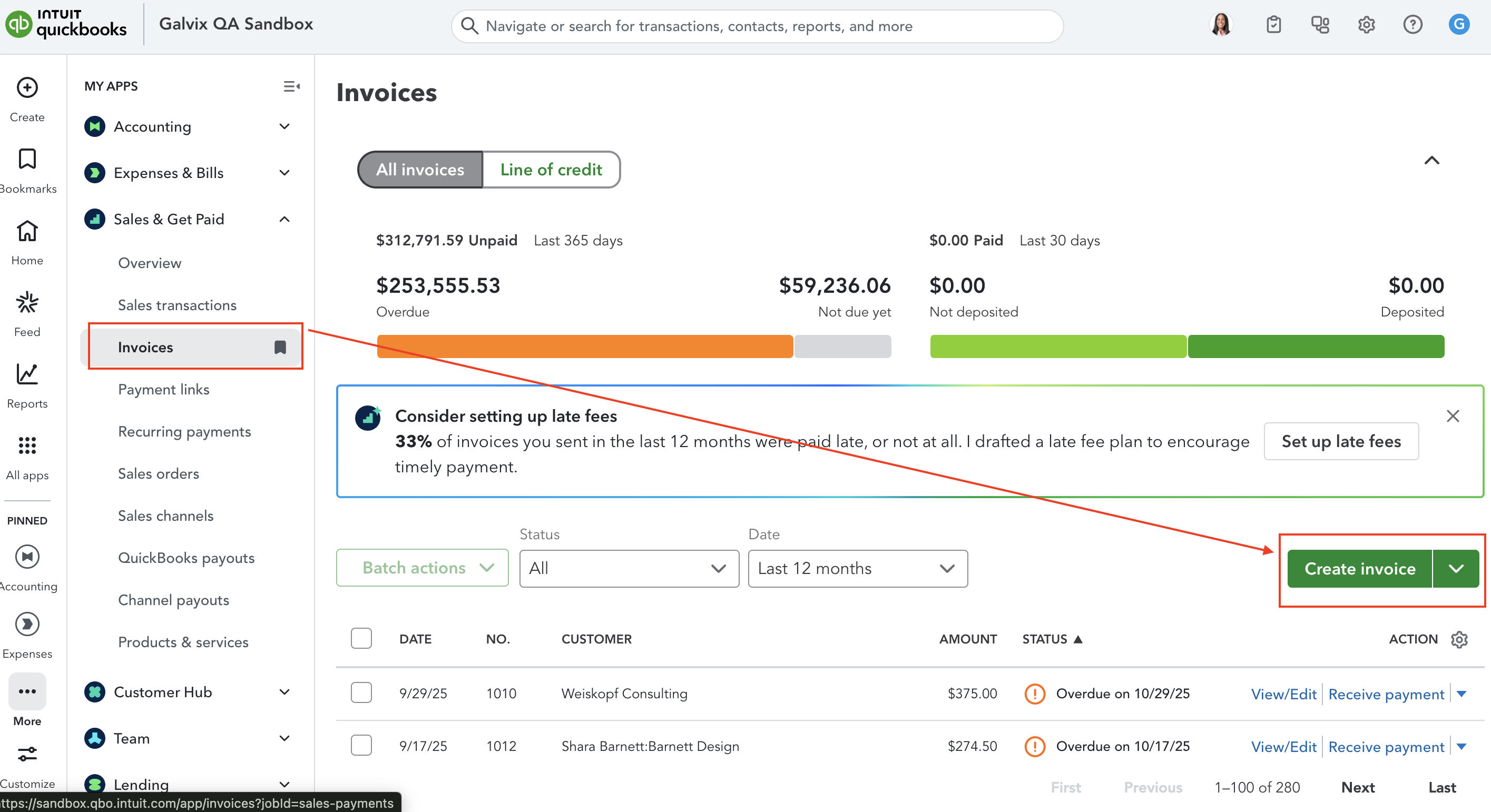Open the Feed icon in sidebar
The width and height of the screenshot is (1491, 812).
pyautogui.click(x=27, y=302)
